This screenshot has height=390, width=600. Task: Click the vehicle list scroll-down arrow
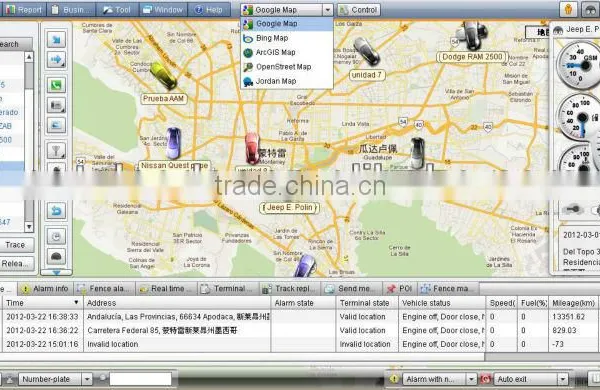click(x=29, y=227)
